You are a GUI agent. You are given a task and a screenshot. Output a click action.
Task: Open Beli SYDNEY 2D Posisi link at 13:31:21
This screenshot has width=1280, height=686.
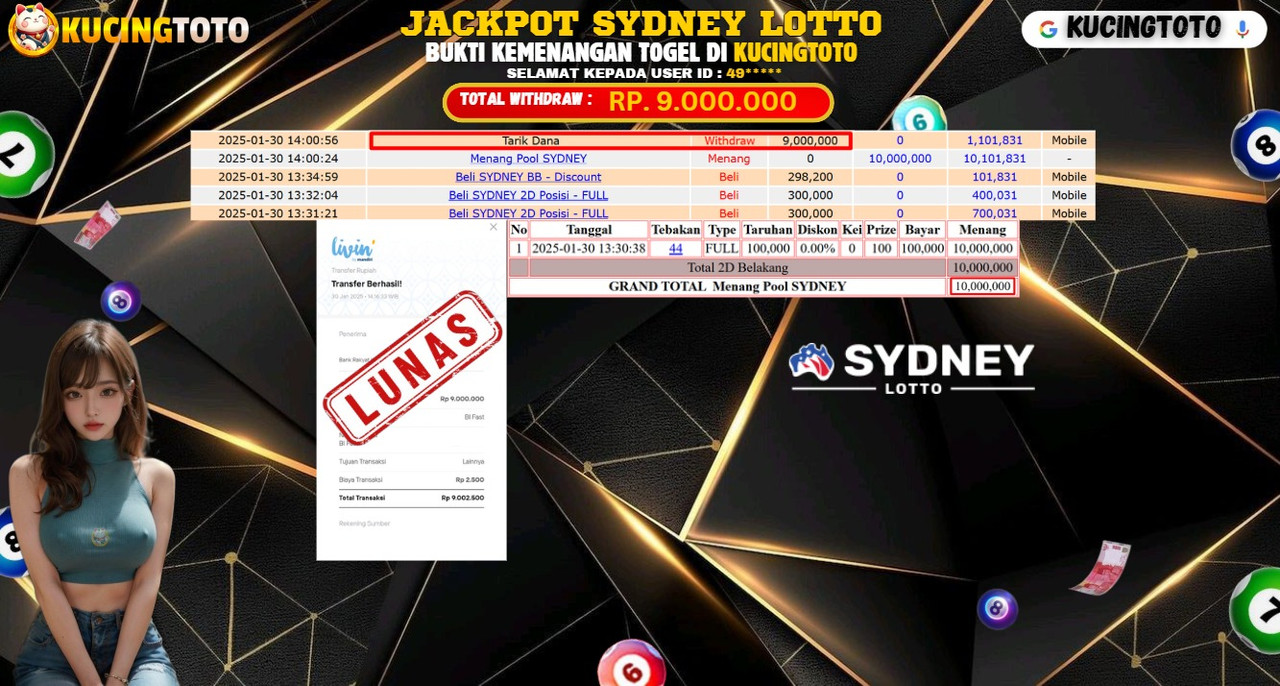[528, 213]
